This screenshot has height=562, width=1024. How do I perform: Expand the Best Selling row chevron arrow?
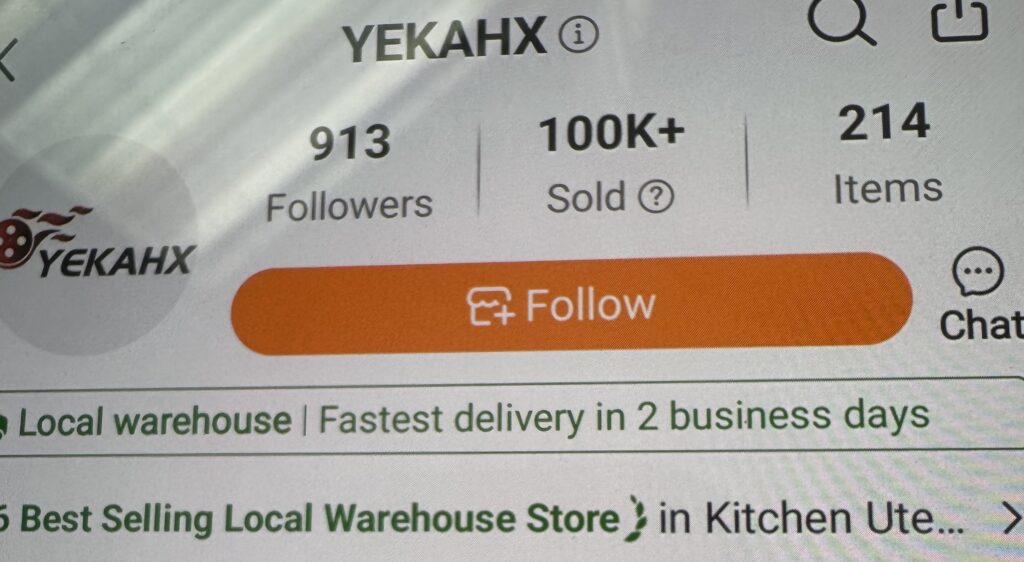tap(1012, 519)
